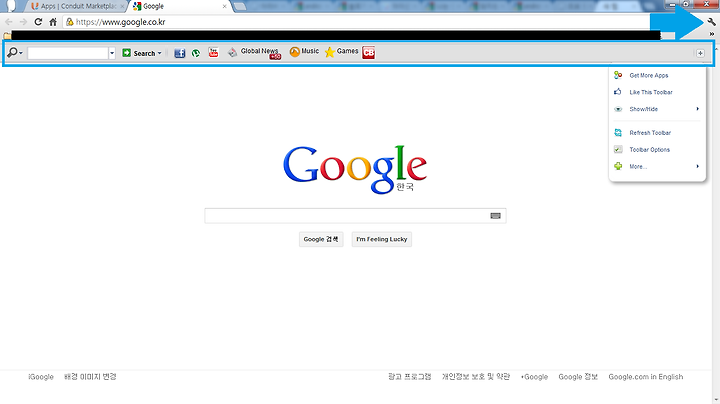This screenshot has width=720, height=404.
Task: Switch to the Google tab
Action: pos(179,6)
